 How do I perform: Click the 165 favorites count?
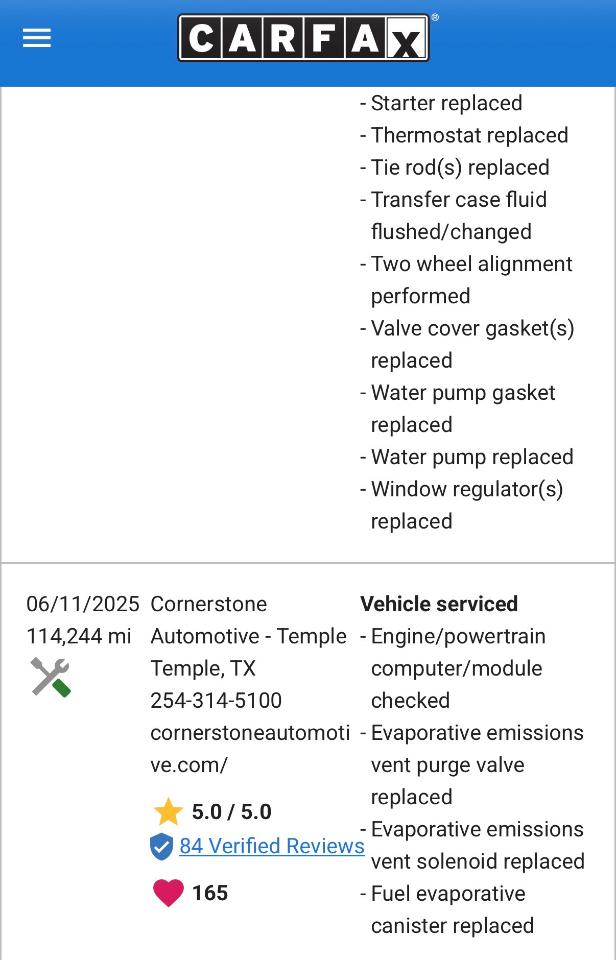click(210, 893)
